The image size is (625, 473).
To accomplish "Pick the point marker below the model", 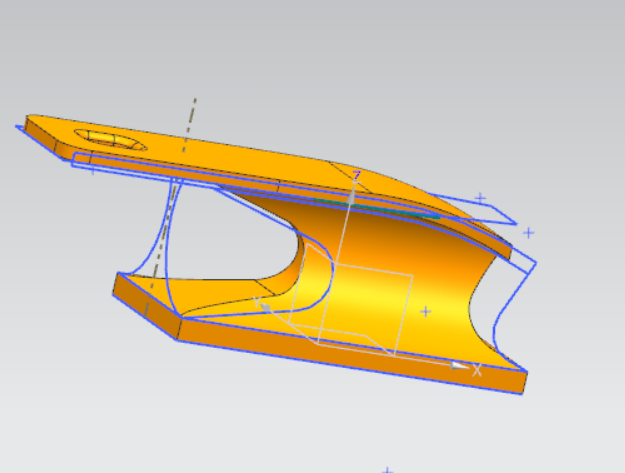I will tap(387, 469).
